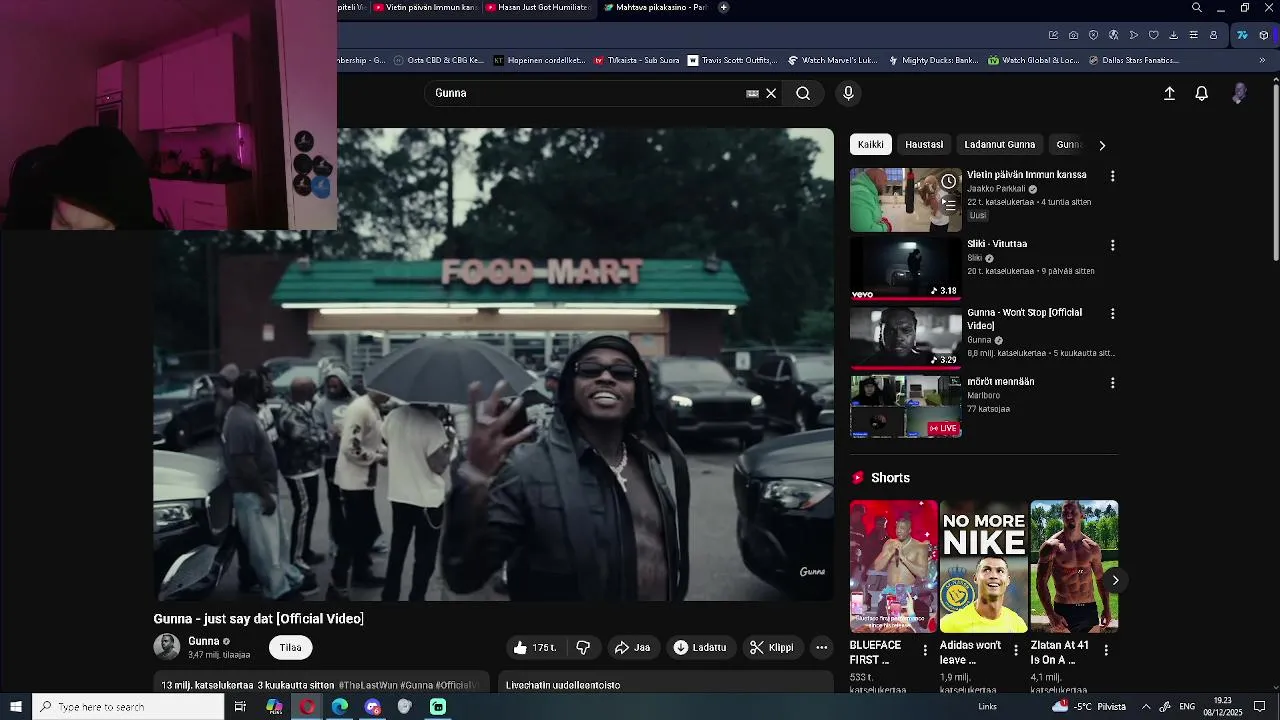Screen dimensions: 1280x720
Task: Dislike the Gunna video
Action: point(583,648)
